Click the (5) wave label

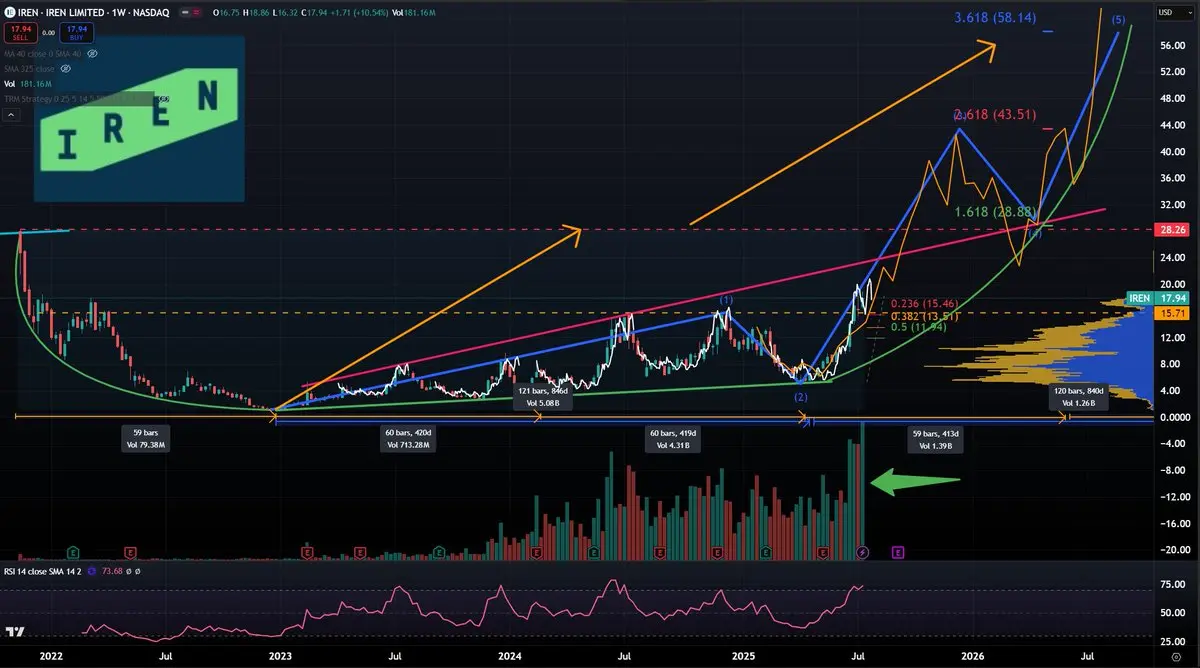pyautogui.click(x=1118, y=20)
